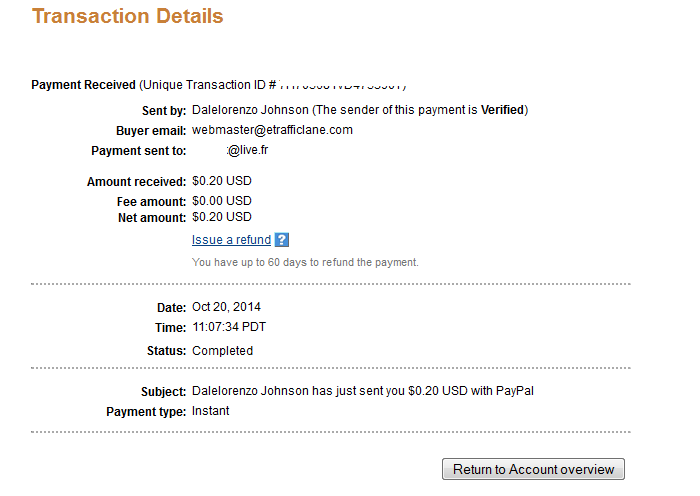Viewport: 700px width, 496px height.
Task: Open the Issue a refund link
Action: pyautogui.click(x=231, y=240)
